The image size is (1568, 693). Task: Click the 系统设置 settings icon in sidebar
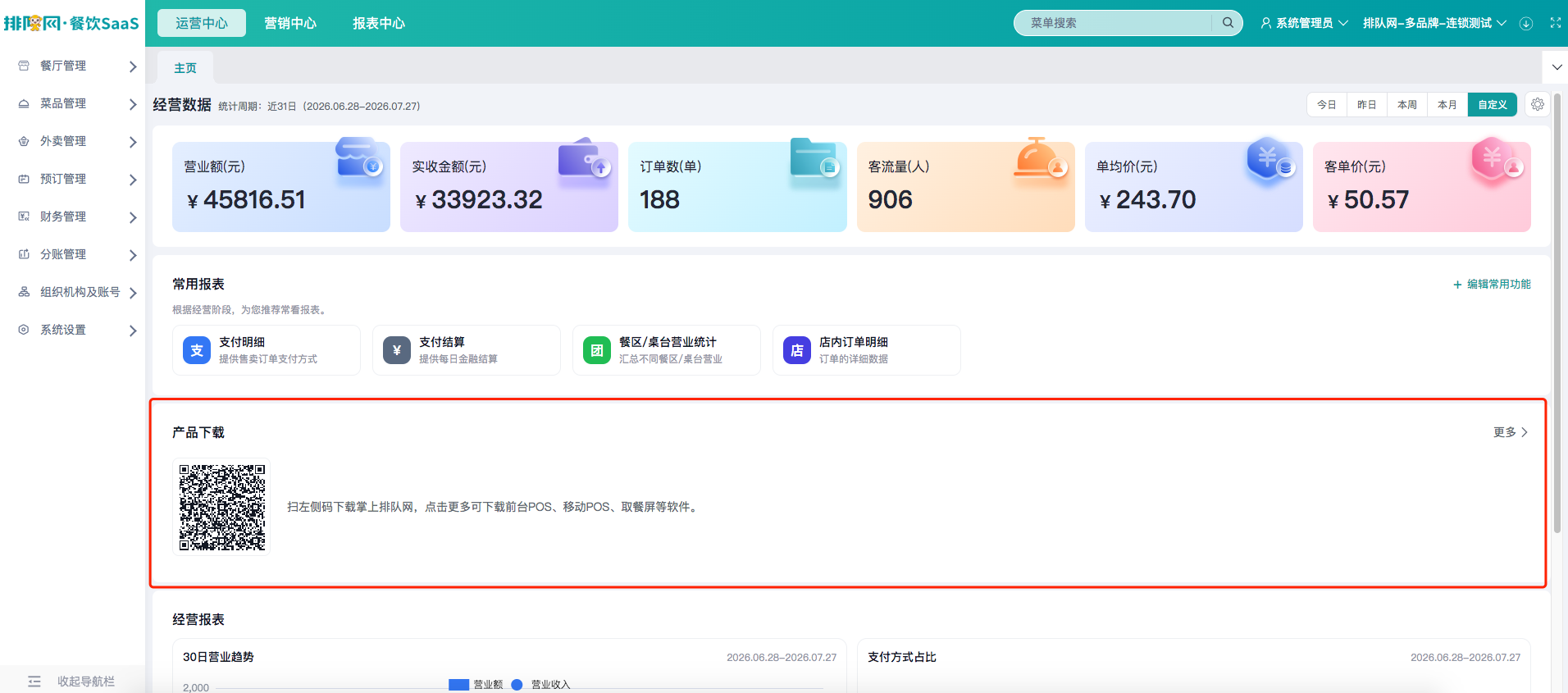pyautogui.click(x=24, y=330)
